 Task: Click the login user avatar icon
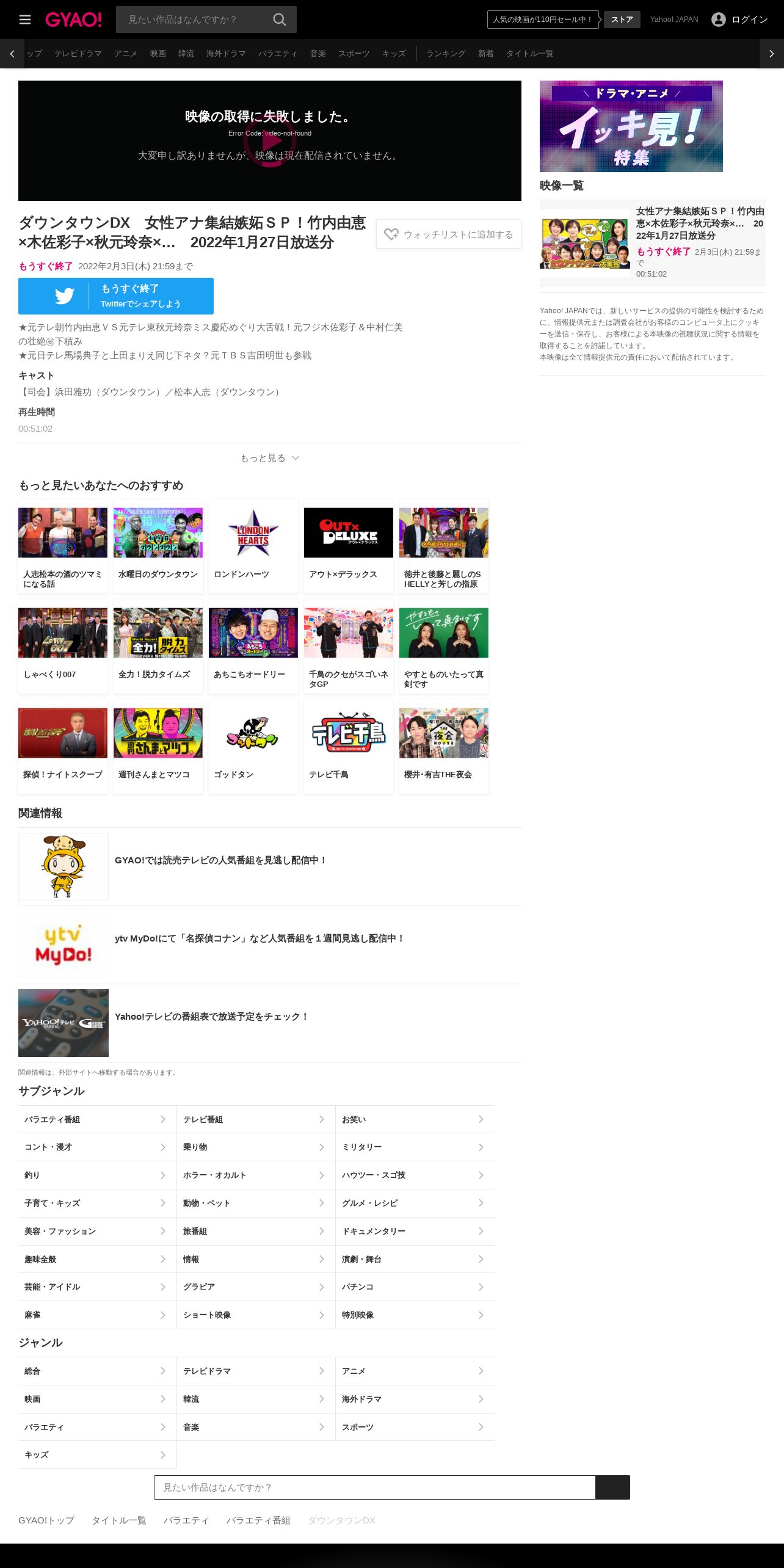click(x=719, y=20)
